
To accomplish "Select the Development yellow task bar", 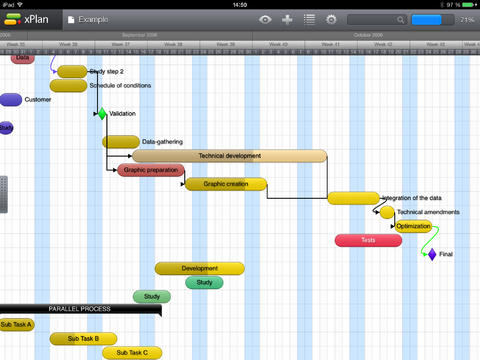I will tap(200, 268).
